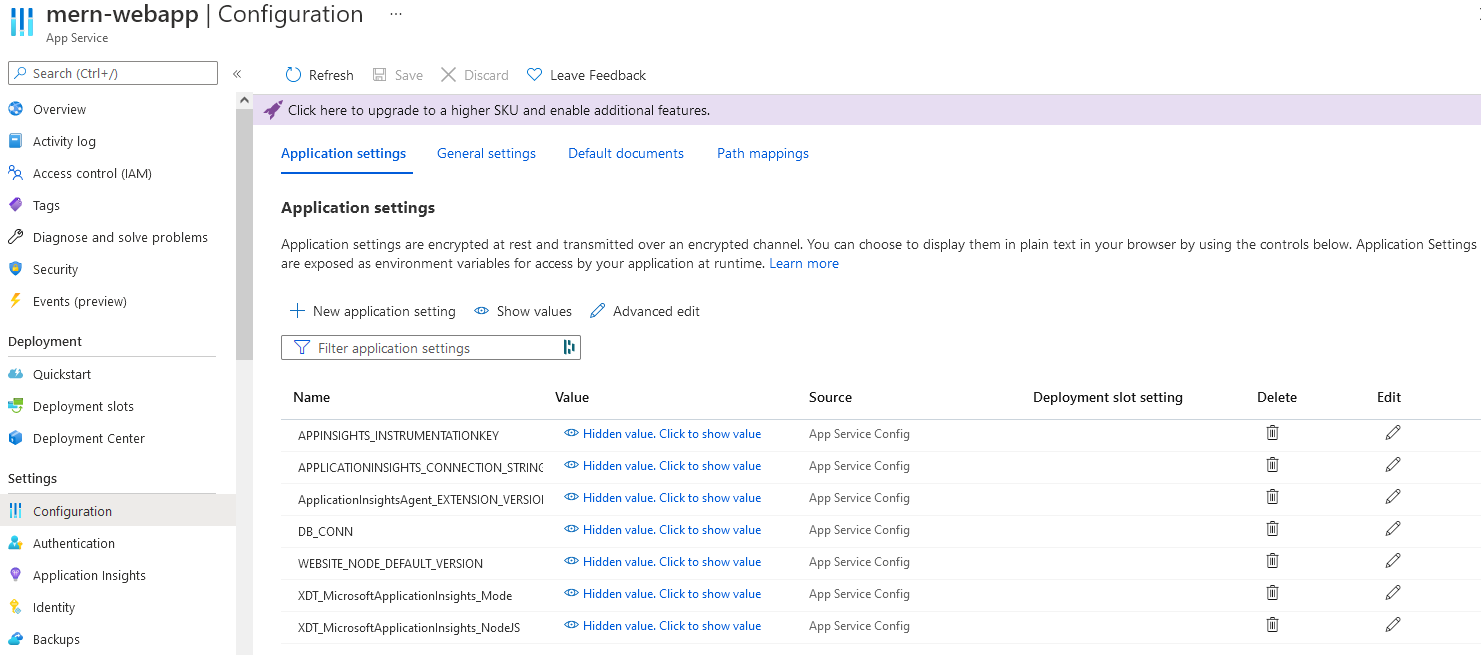Collapse the left sidebar menu
Screen dimensions: 1481x655
[x=237, y=74]
